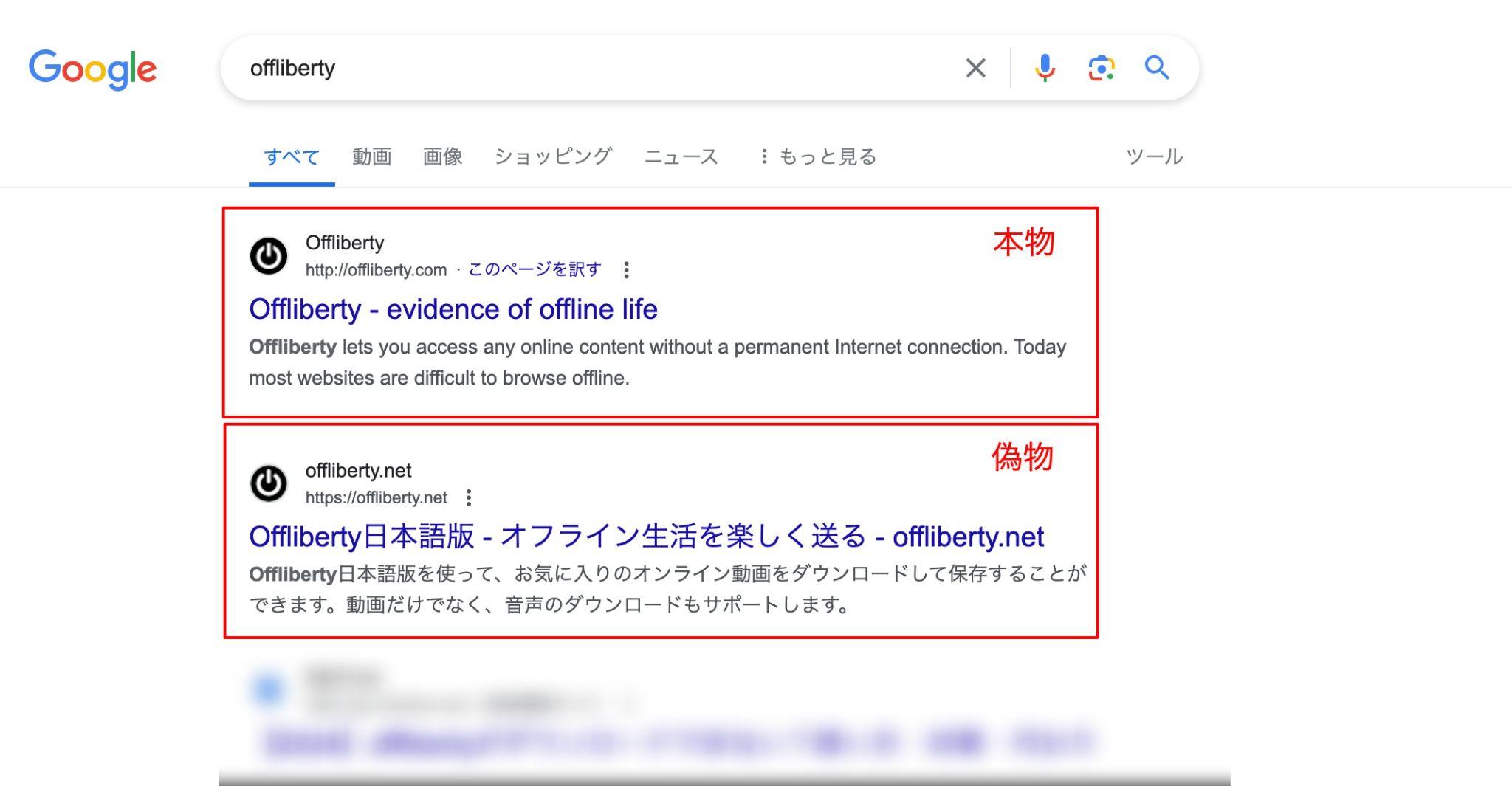Click the snippet starting 'Offliberty lets you access'
The width and height of the screenshot is (1512, 786).
(657, 362)
